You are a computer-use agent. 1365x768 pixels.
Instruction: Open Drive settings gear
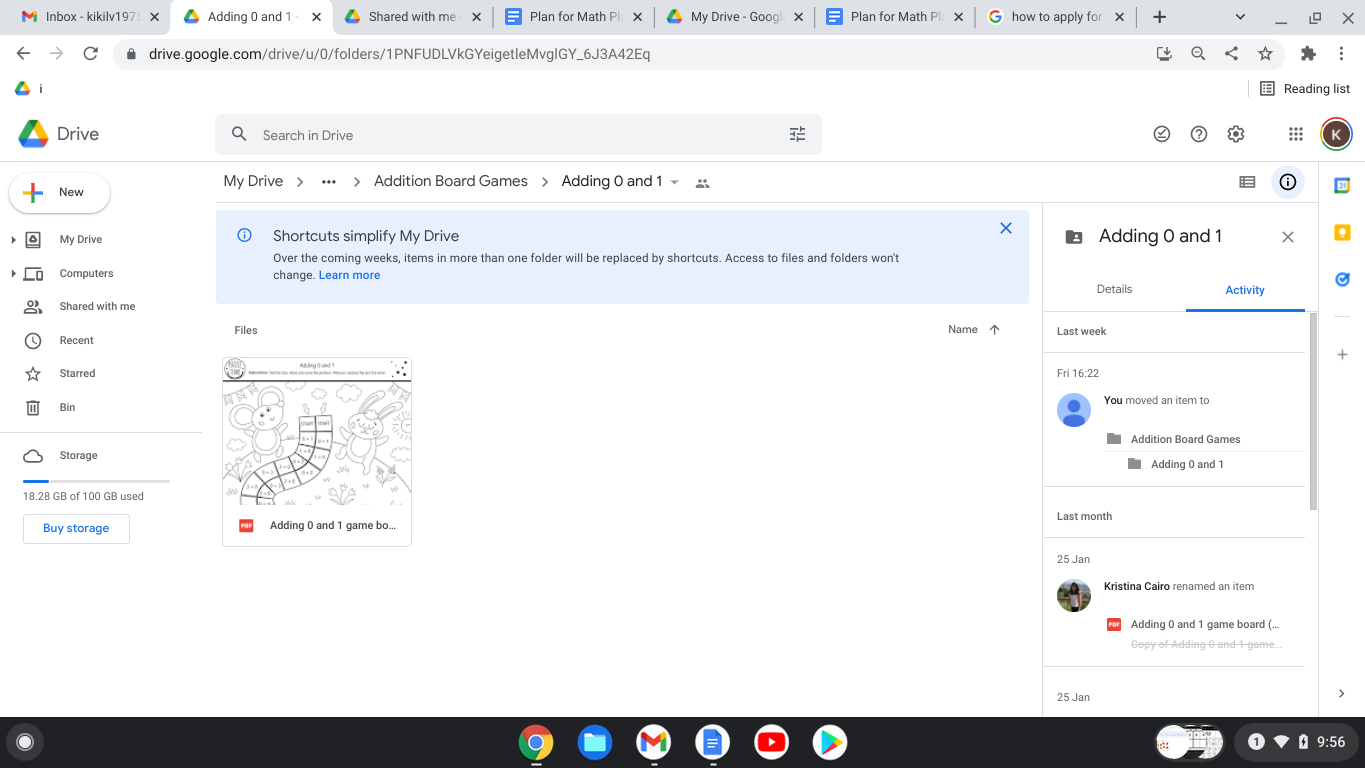1236,134
